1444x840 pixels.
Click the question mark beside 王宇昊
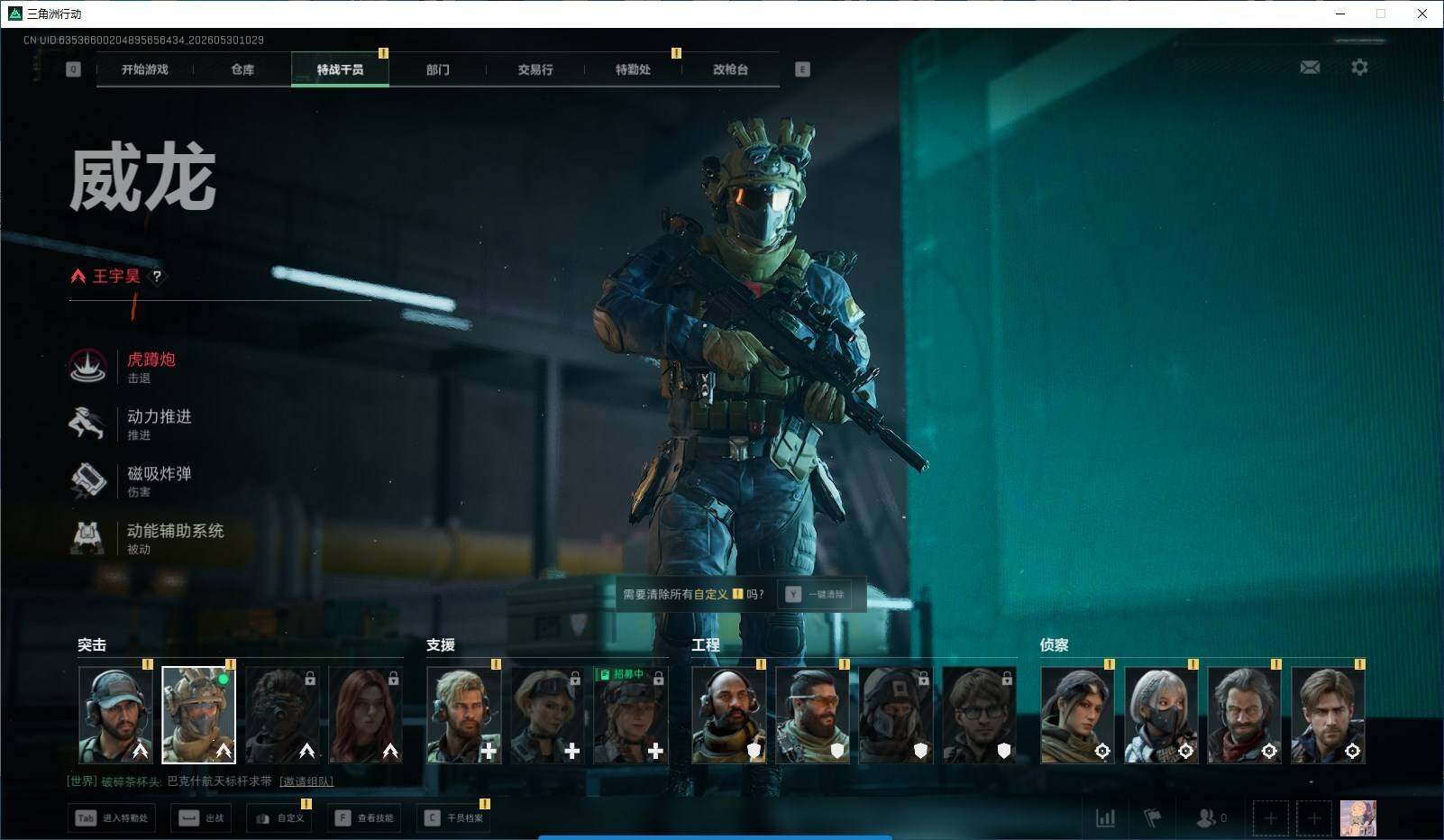click(157, 277)
